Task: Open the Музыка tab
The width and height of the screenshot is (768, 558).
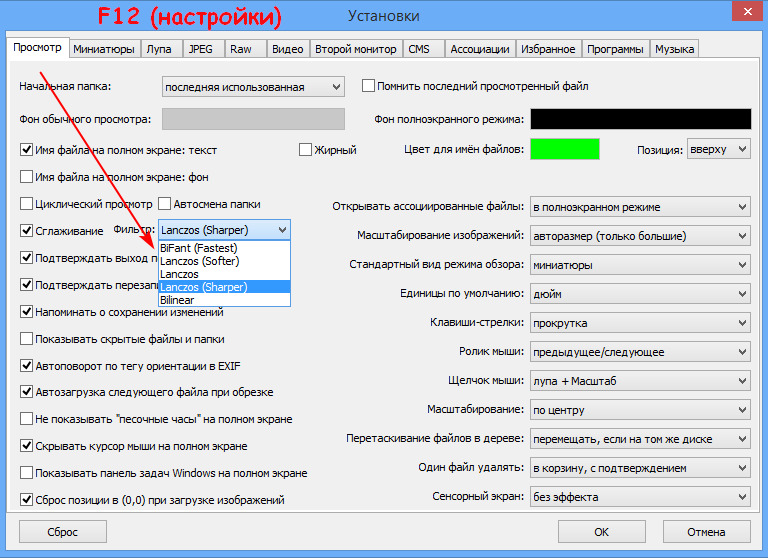Action: click(x=674, y=49)
